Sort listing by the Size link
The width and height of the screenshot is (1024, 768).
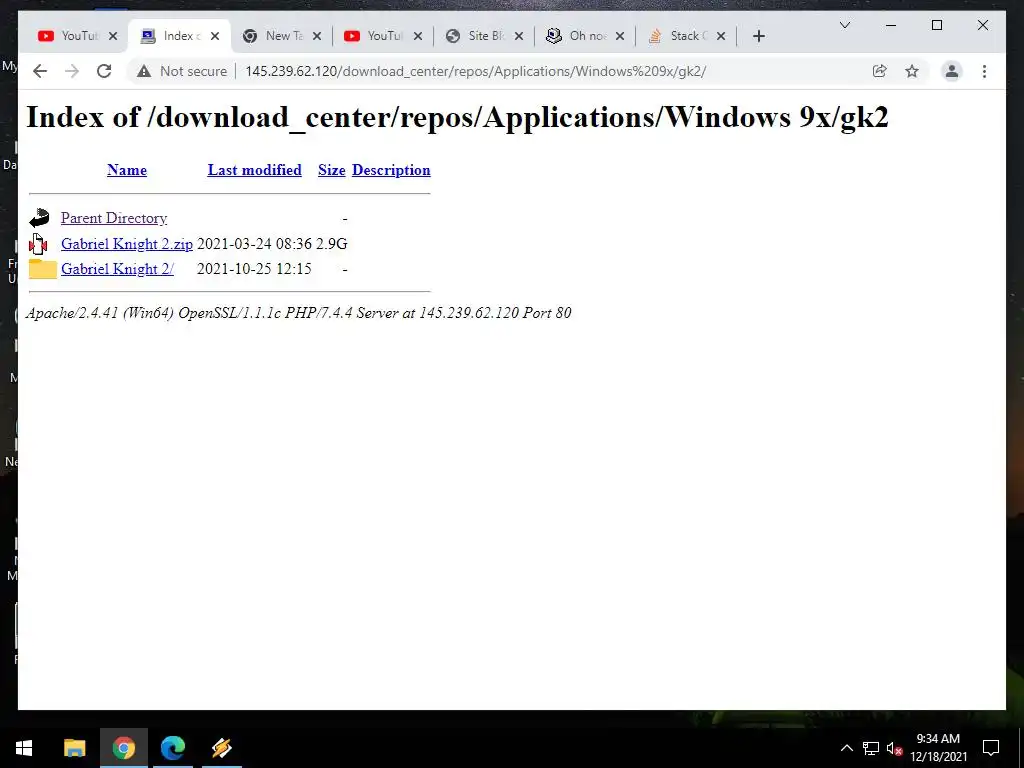point(332,170)
